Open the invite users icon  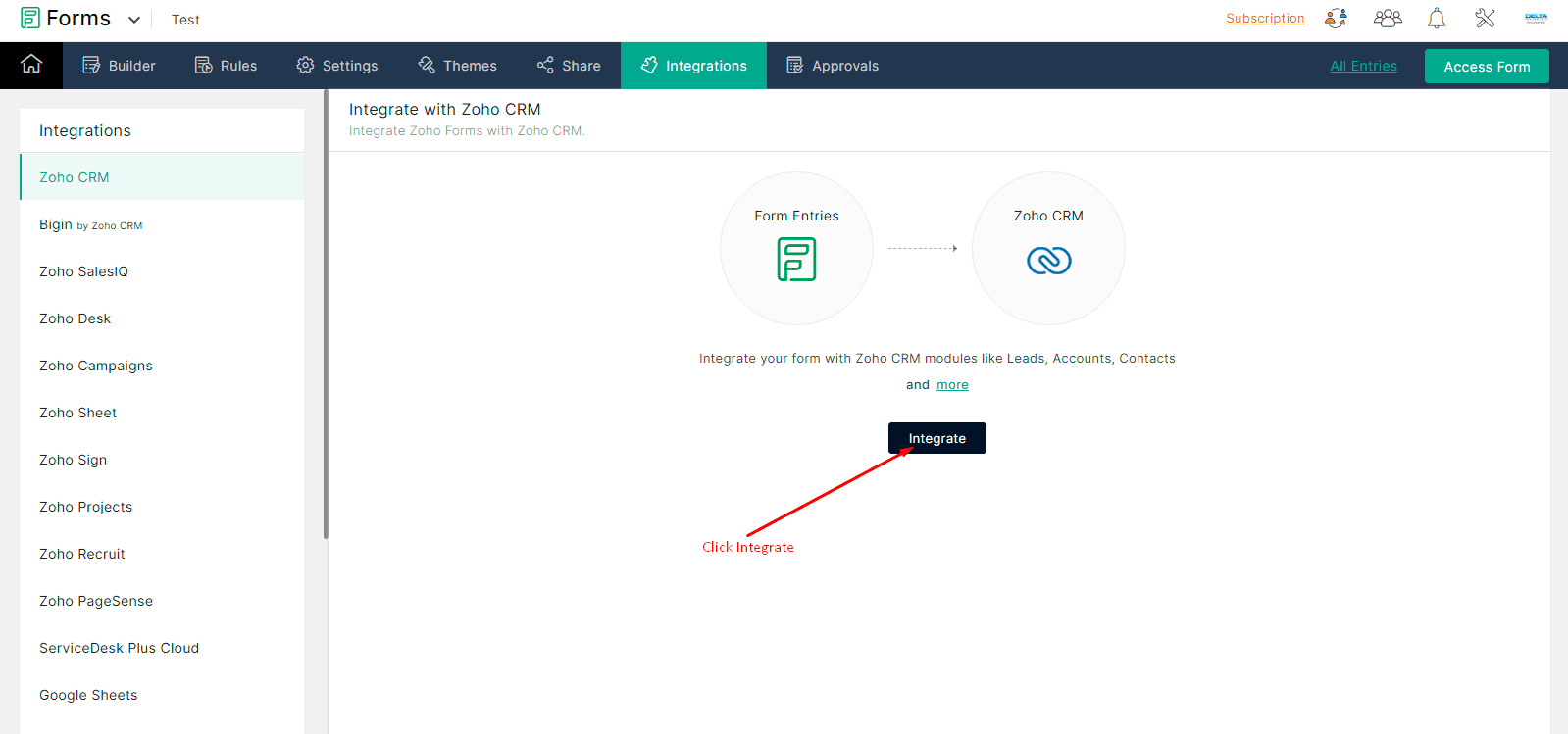(1336, 19)
